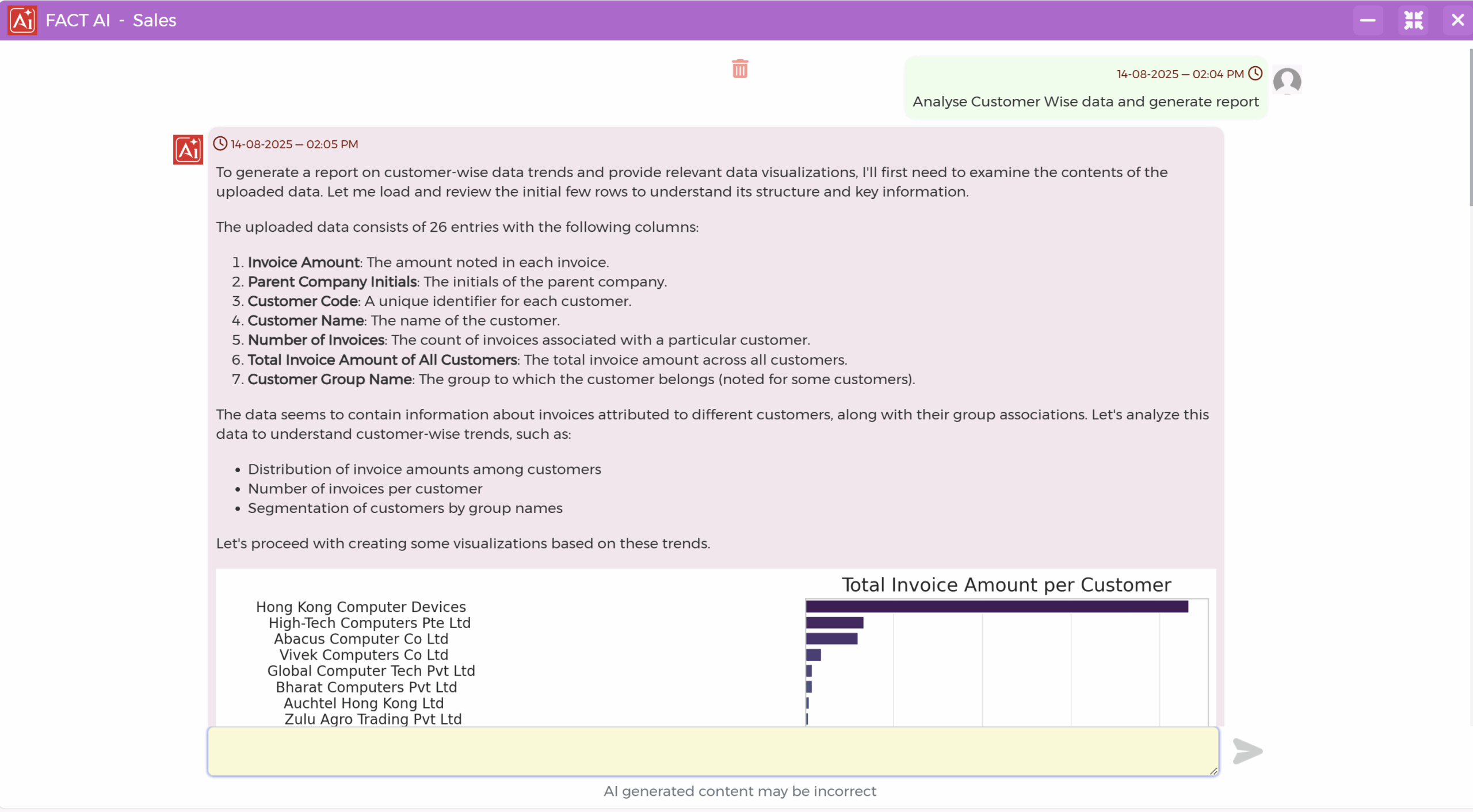Click the vertical scrollbar thumb

click(1470, 127)
